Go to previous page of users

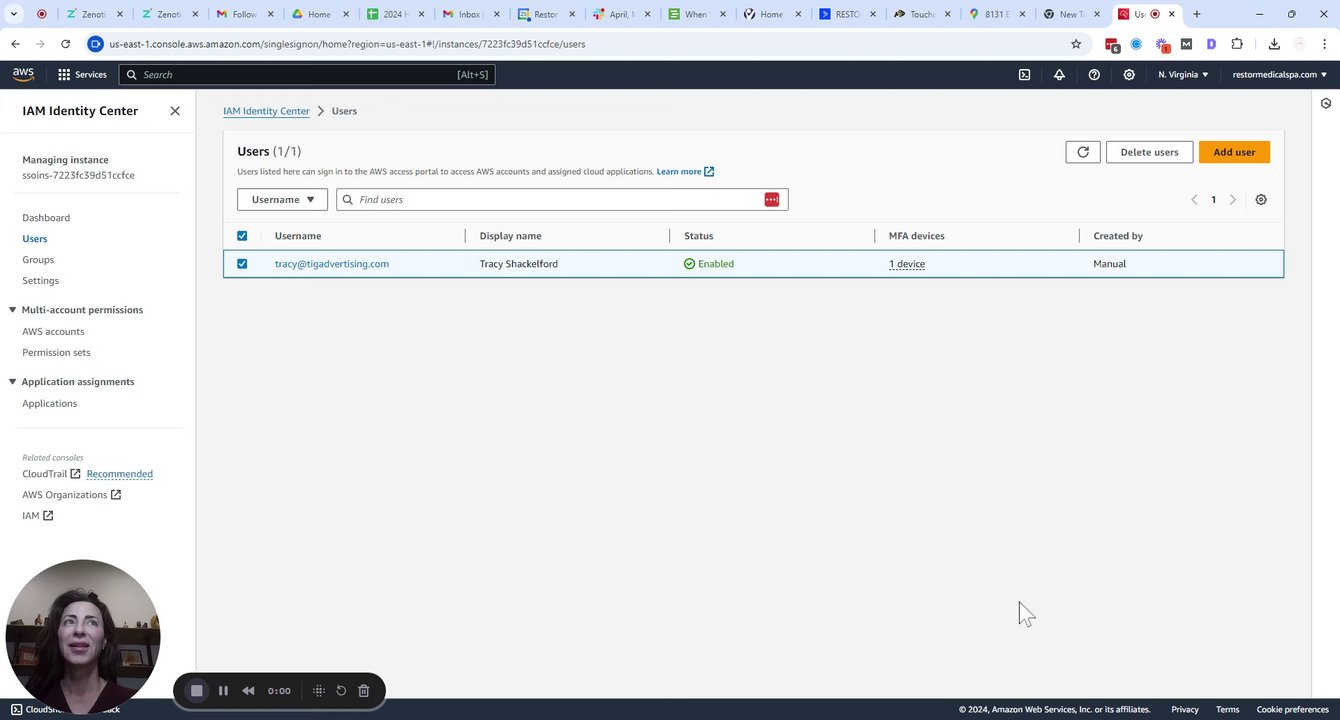[x=1194, y=199]
